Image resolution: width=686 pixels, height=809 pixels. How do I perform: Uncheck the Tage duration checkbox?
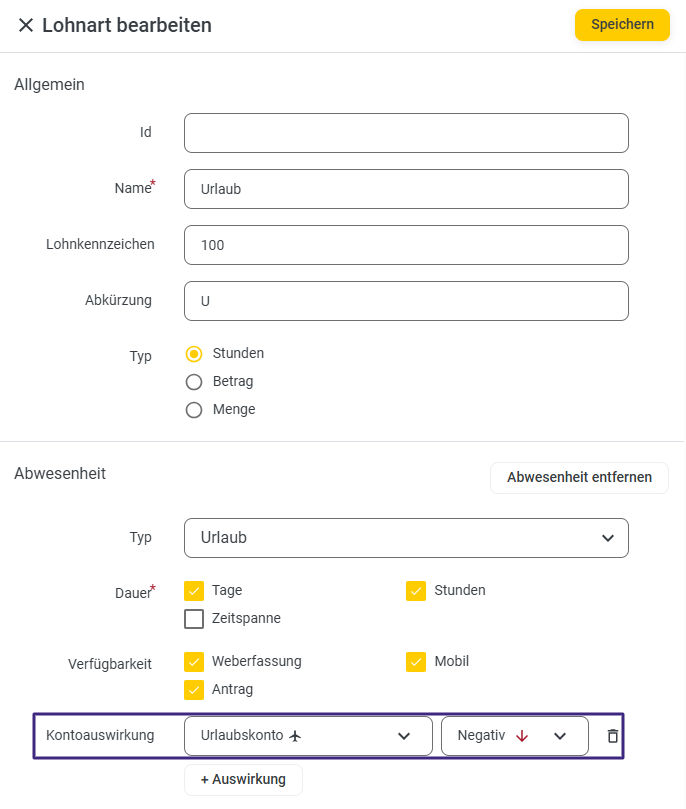[x=194, y=591]
